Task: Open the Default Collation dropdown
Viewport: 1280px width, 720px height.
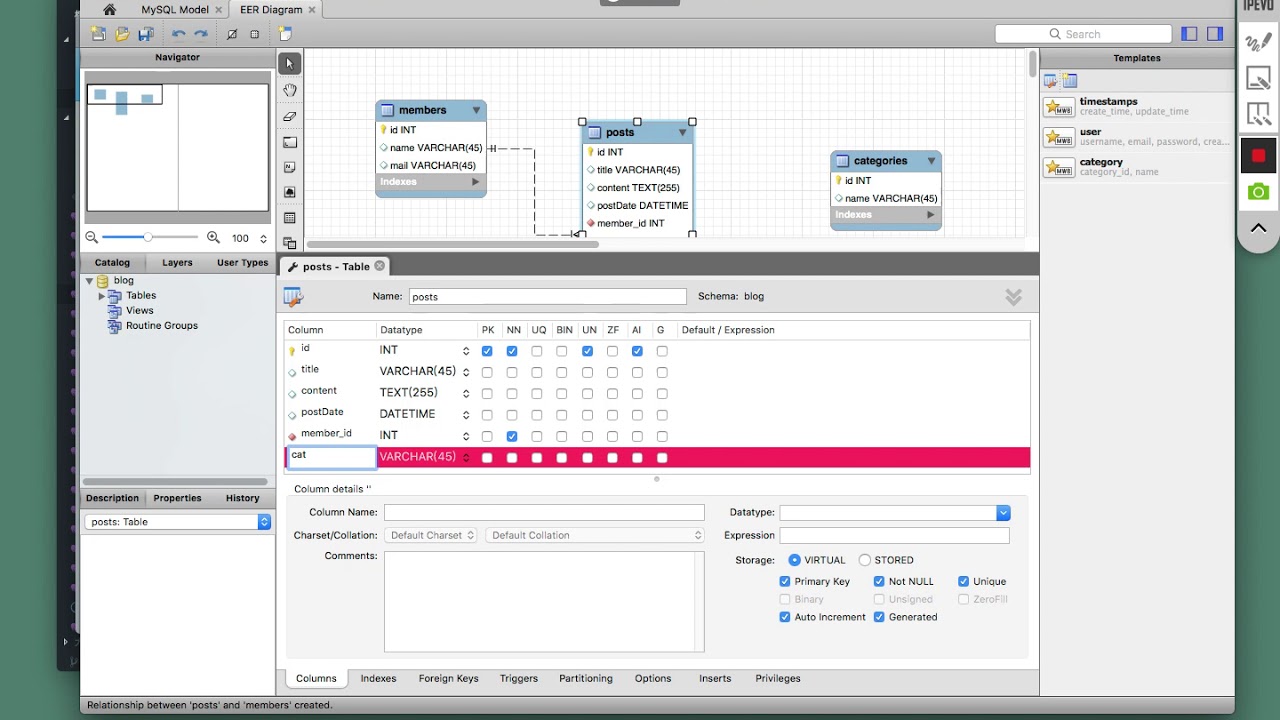Action: (x=595, y=535)
